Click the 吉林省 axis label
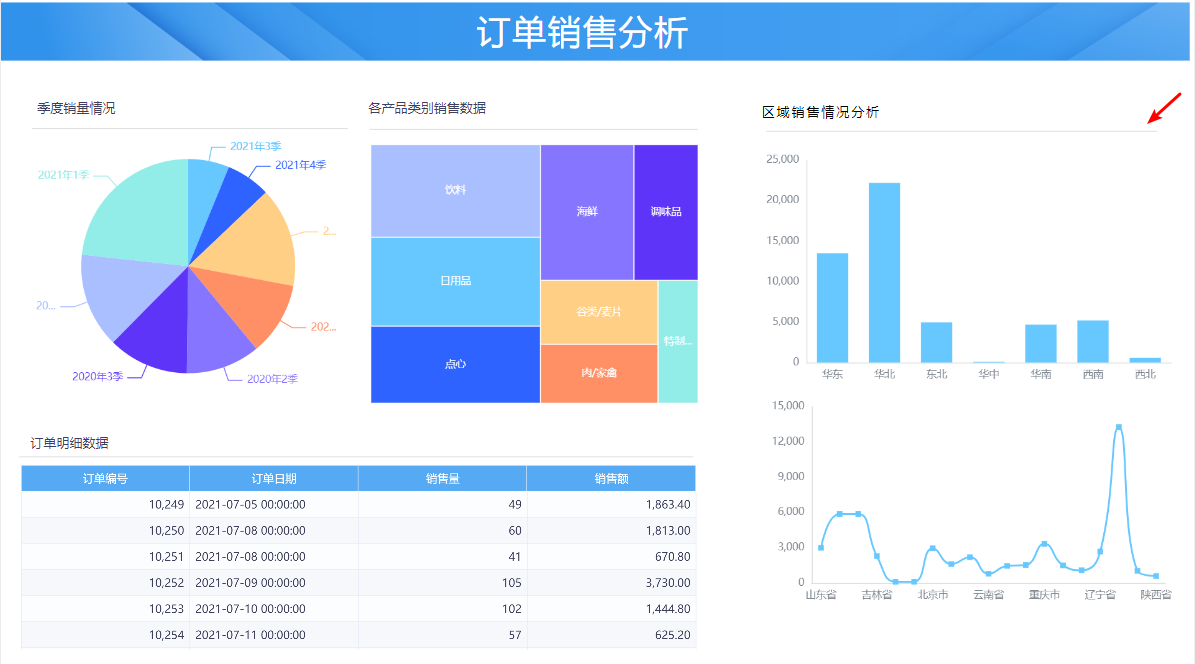 tap(876, 595)
